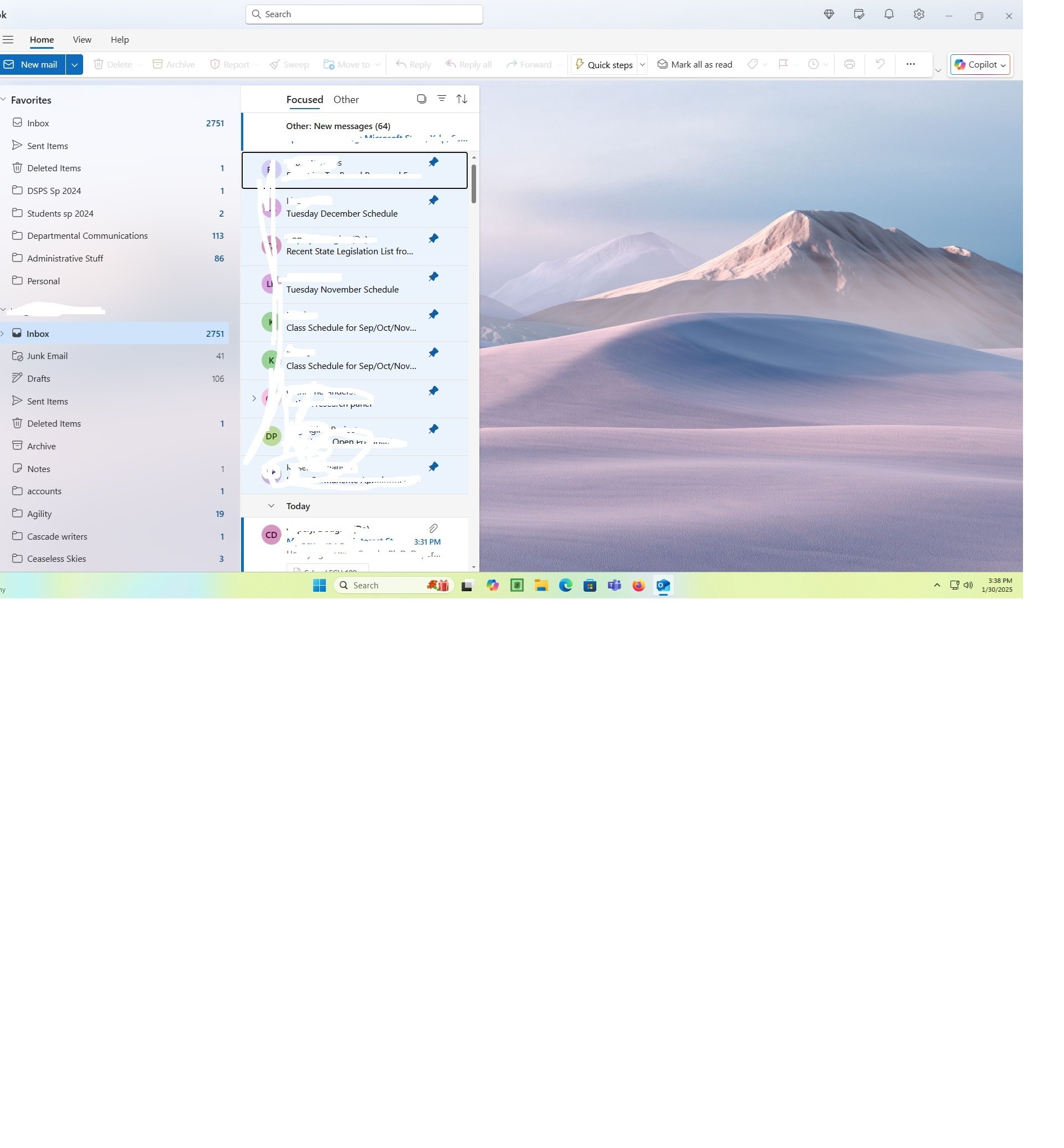The width and height of the screenshot is (1064, 1148).
Task: Open the message filter icon
Action: click(x=442, y=99)
